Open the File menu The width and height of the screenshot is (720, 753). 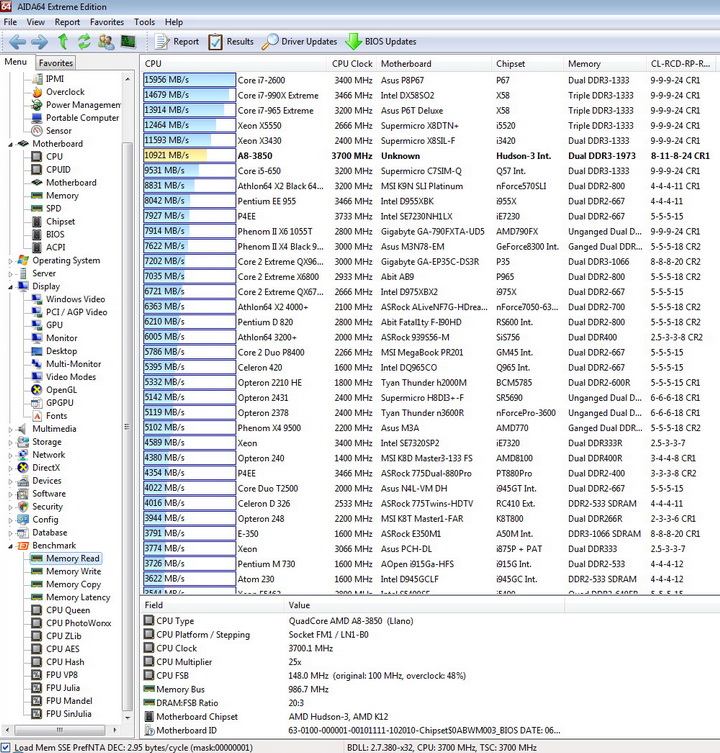coord(10,22)
